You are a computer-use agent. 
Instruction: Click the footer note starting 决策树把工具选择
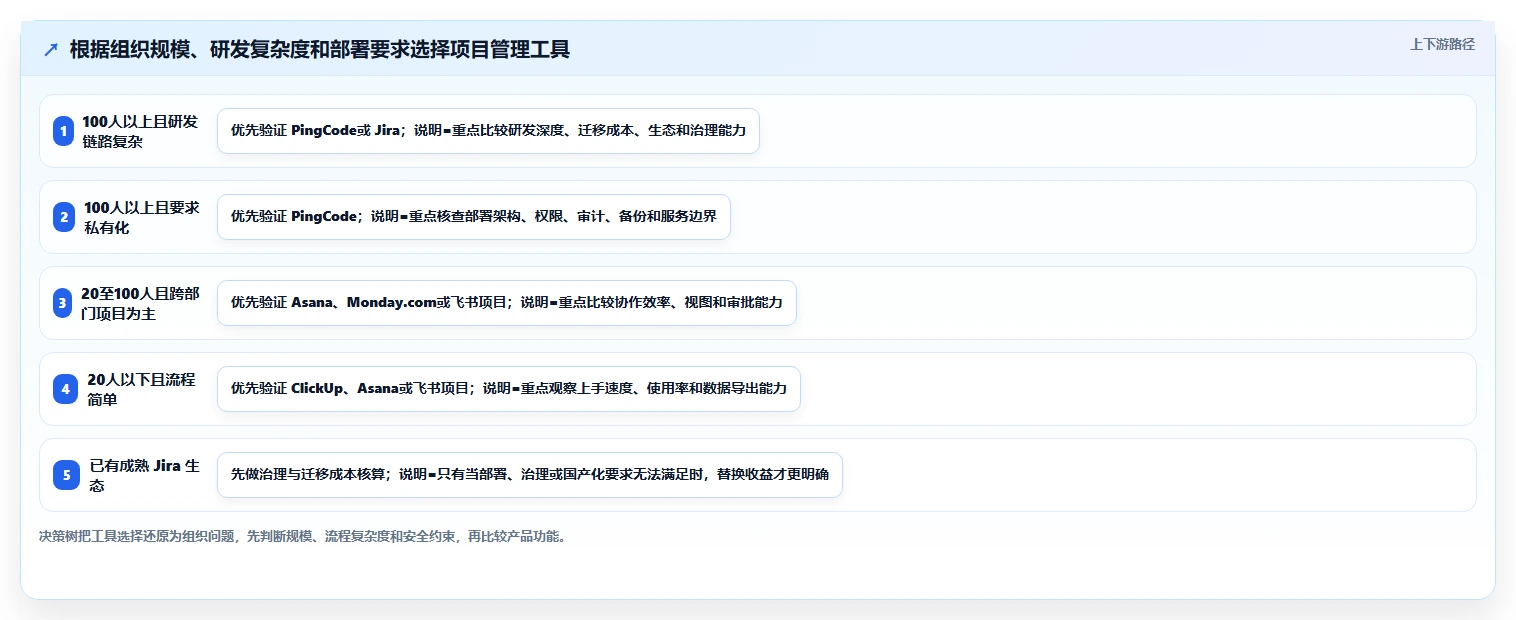click(x=304, y=536)
